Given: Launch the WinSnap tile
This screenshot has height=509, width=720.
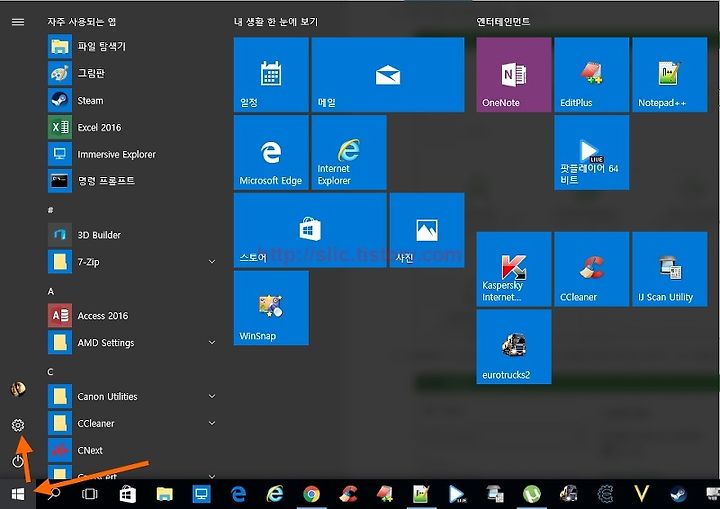Looking at the screenshot, I should pos(271,307).
